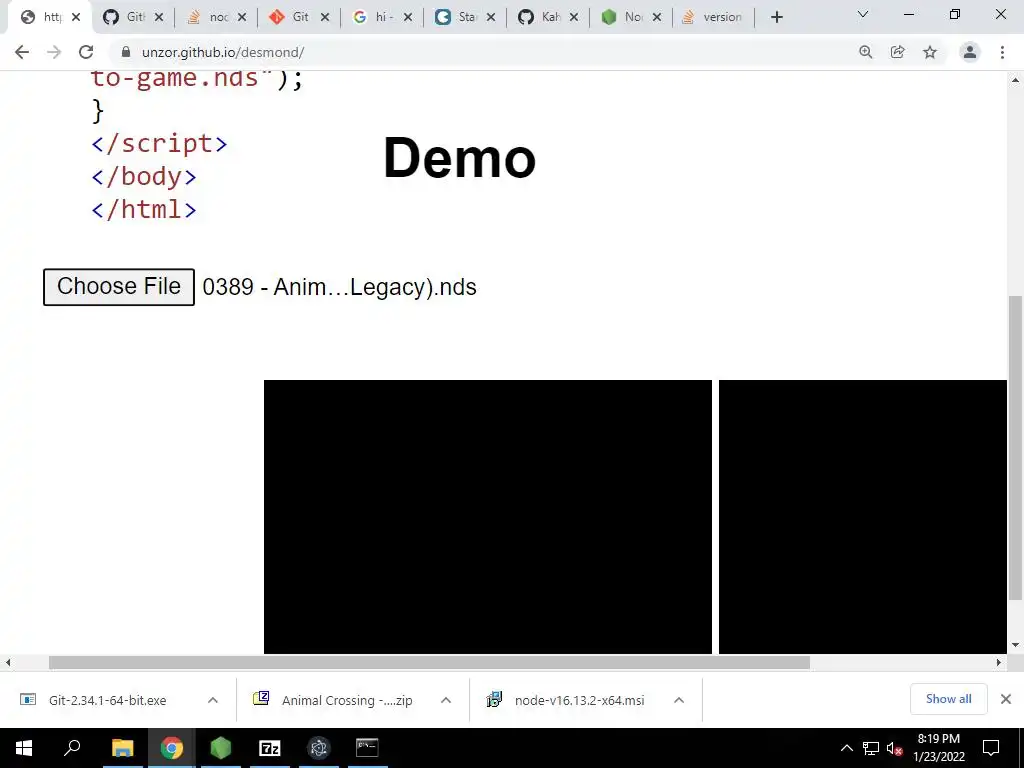Viewport: 1024px width, 768px height.
Task: Switch to the 'Sta' tab
Action: click(465, 18)
